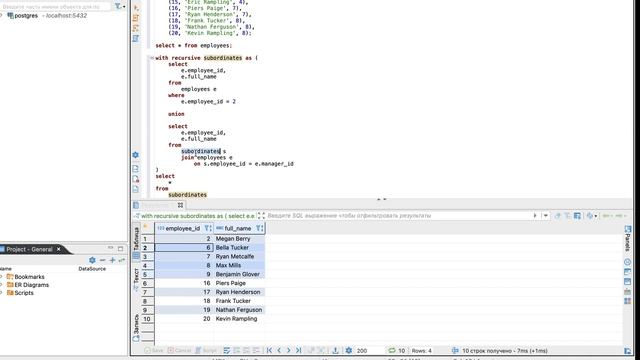Expand the Scripts folder
The image size is (640, 360).
1,293
